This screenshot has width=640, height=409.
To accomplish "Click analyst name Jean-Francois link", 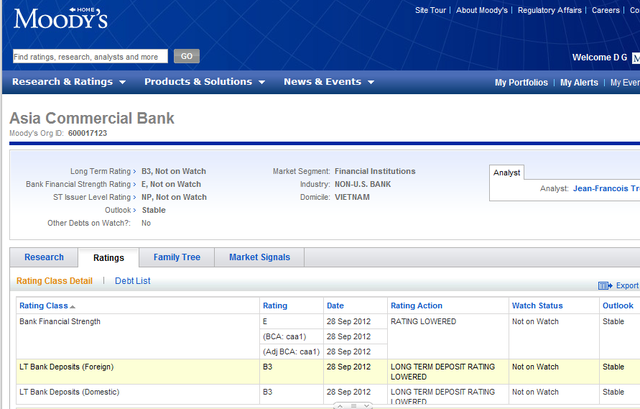I will pos(606,188).
